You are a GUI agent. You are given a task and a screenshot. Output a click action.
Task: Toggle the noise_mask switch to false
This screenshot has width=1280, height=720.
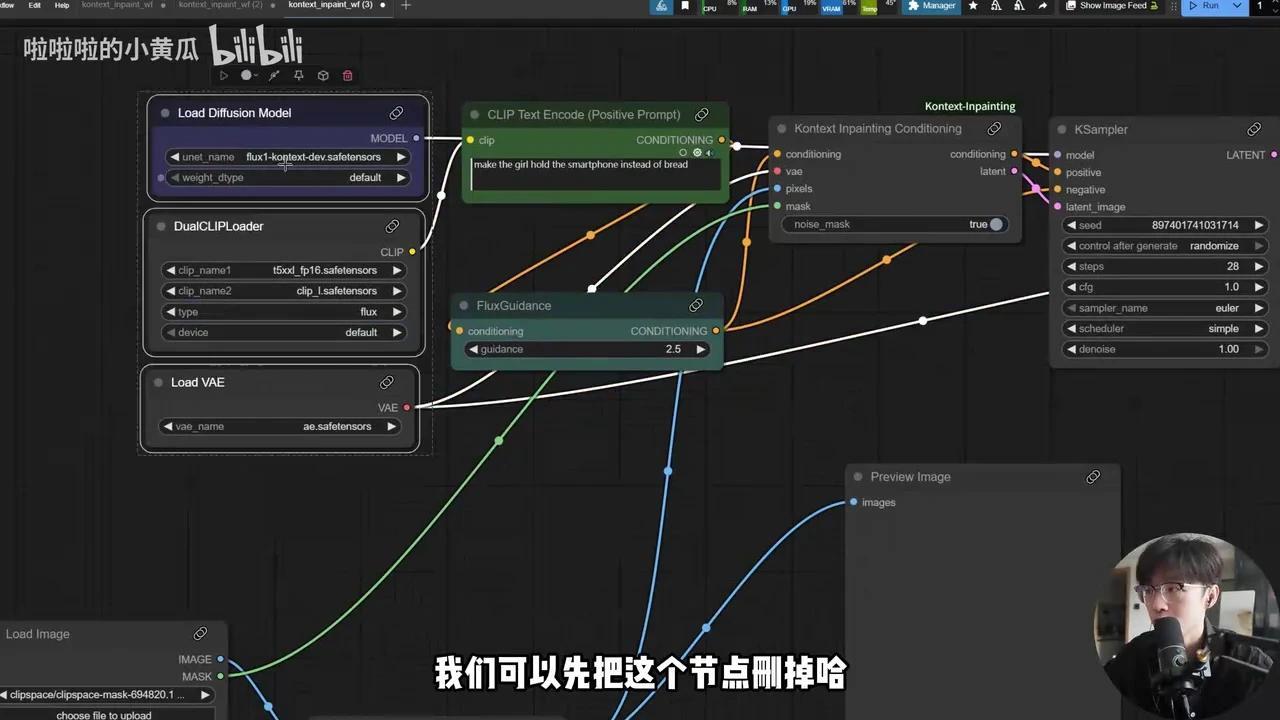coord(994,224)
